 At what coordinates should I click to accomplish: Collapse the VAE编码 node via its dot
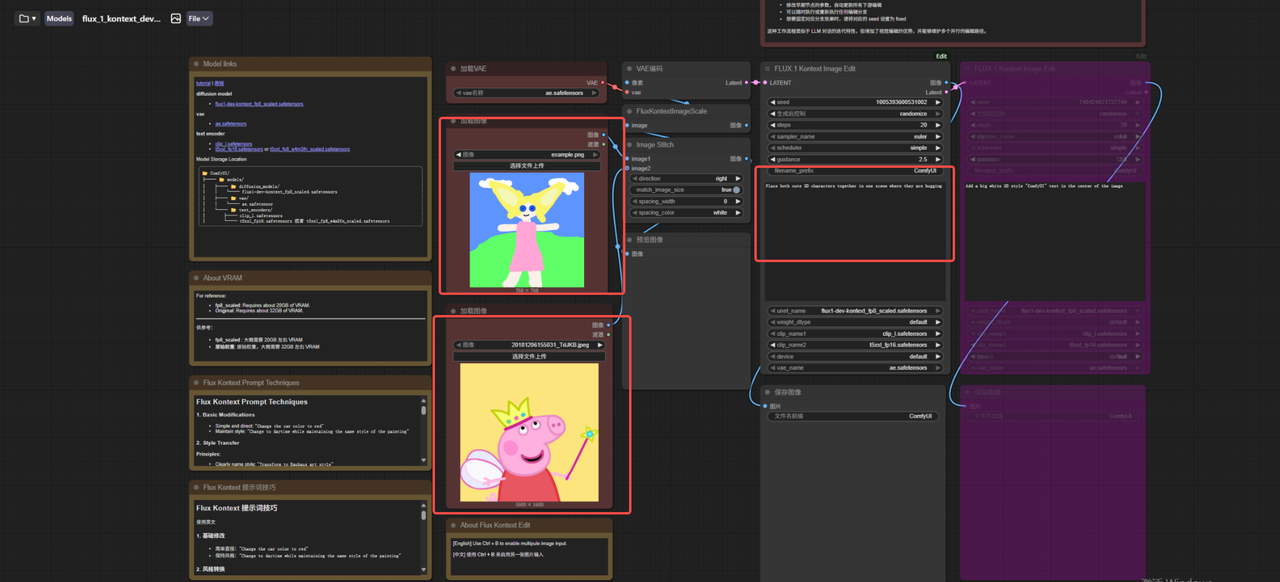630,69
